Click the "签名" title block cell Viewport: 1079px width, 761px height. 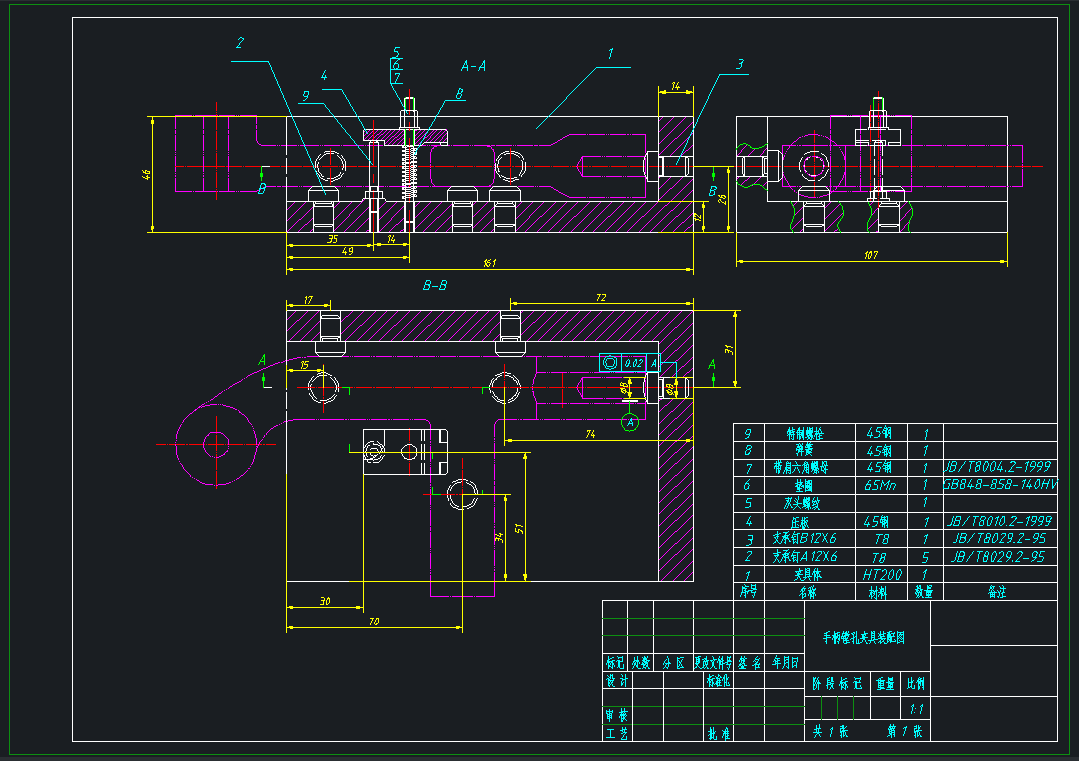click(x=749, y=663)
